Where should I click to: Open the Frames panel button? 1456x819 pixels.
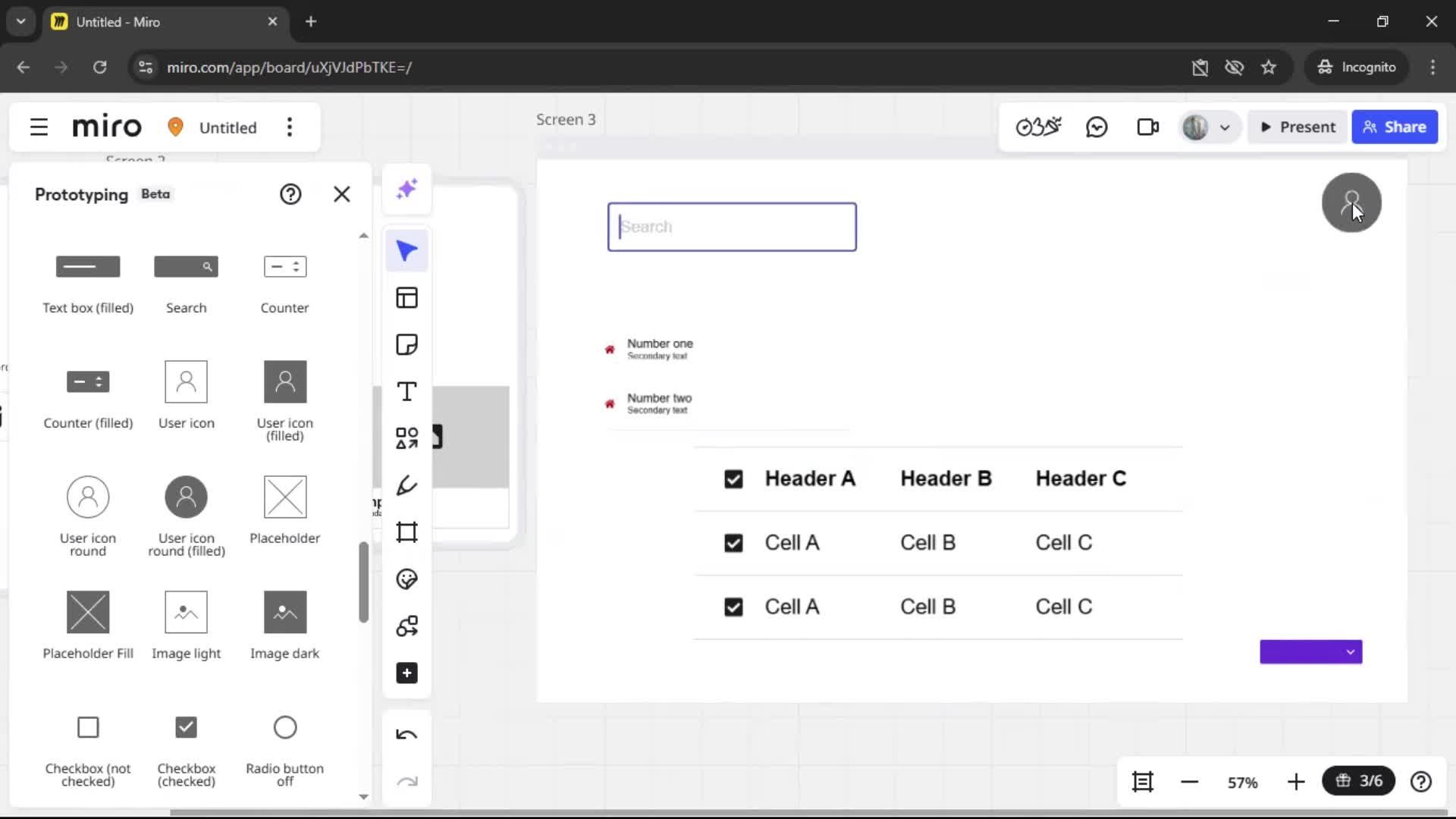coord(1143,782)
